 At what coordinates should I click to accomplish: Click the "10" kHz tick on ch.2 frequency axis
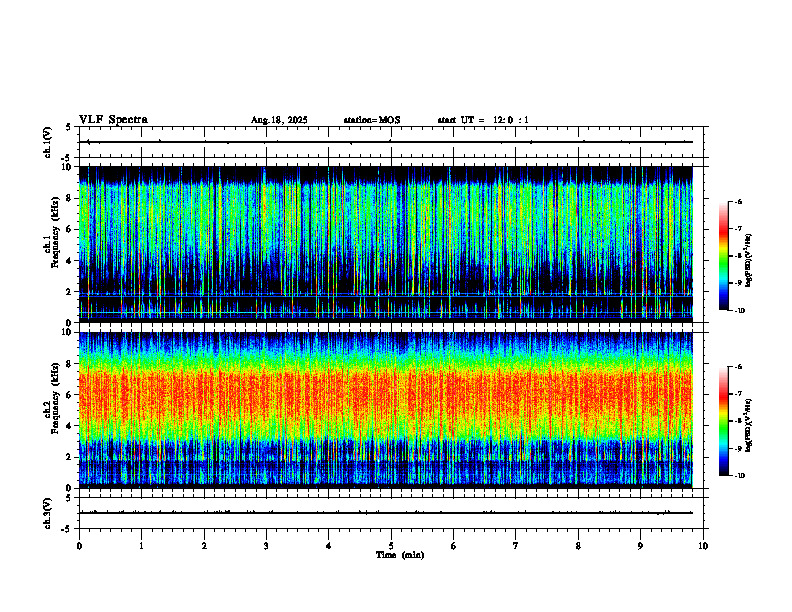coord(68,332)
